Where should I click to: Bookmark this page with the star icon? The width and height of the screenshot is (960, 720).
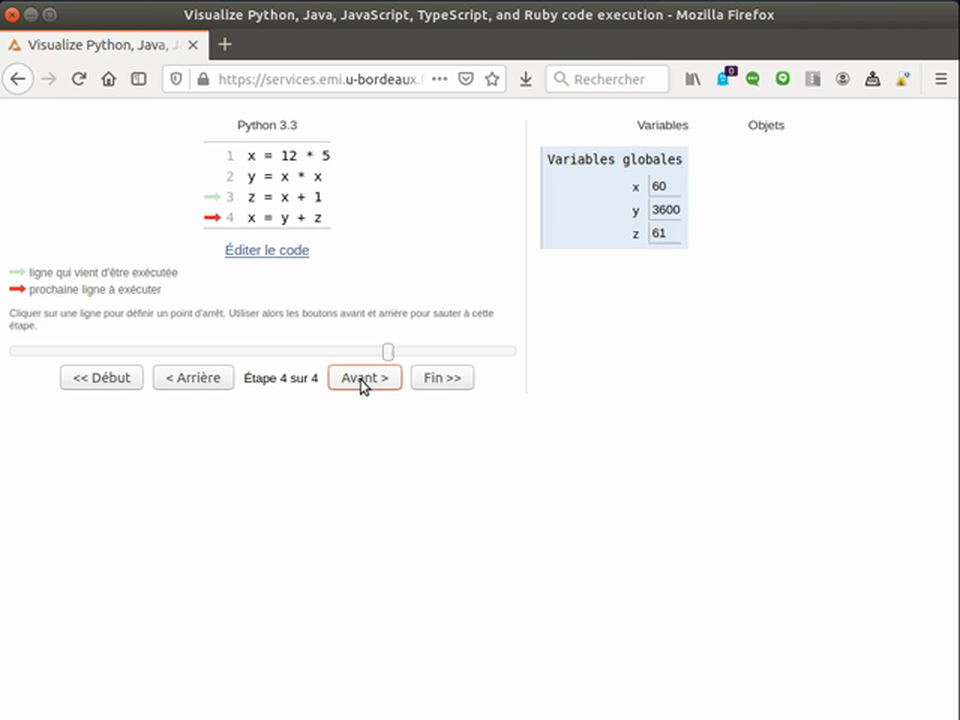tap(492, 79)
